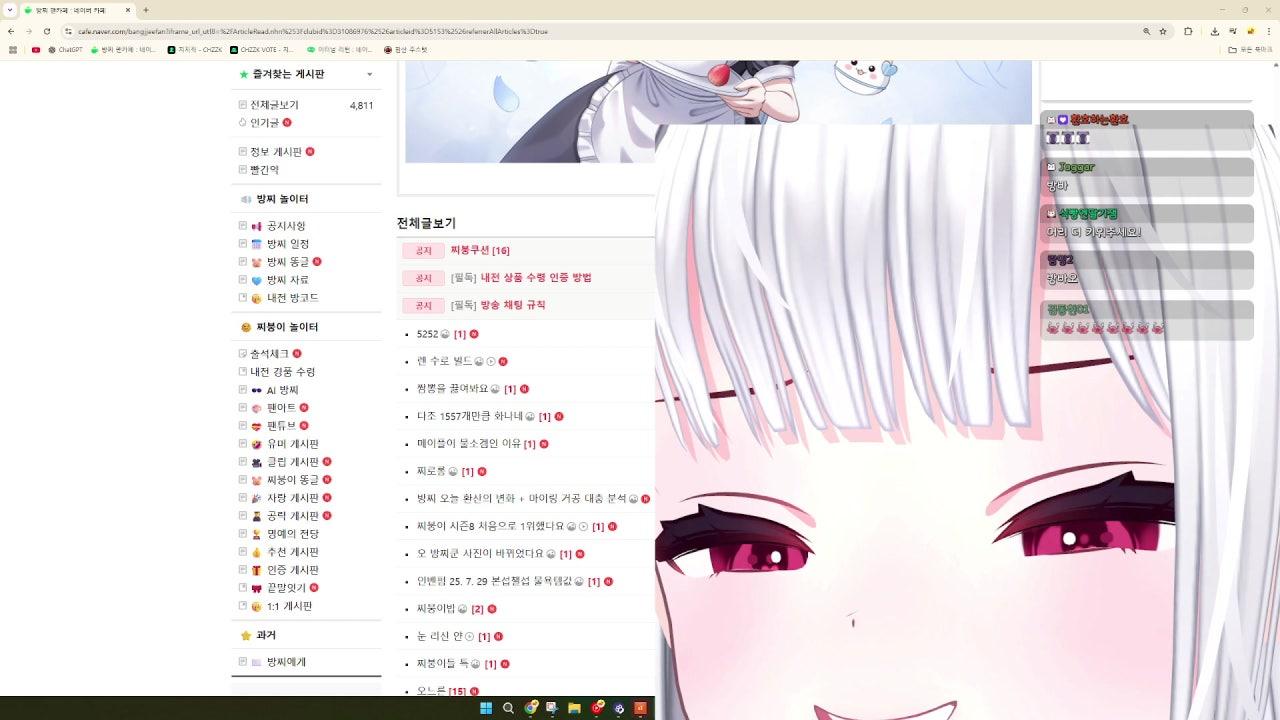Open the ChatGPT bookmark
This screenshot has width=1280, height=720.
click(x=65, y=49)
